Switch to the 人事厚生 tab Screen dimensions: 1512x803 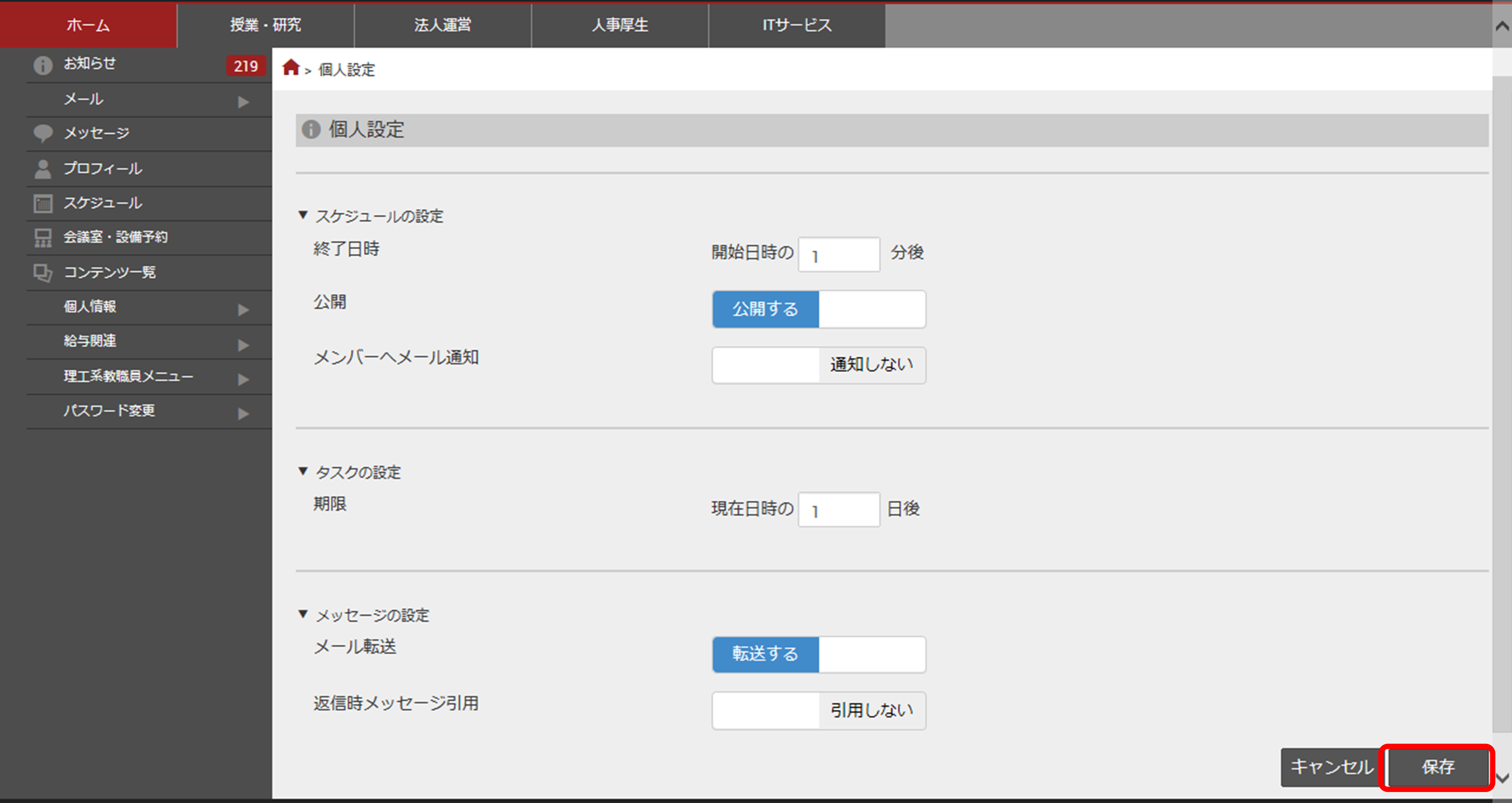(x=620, y=25)
